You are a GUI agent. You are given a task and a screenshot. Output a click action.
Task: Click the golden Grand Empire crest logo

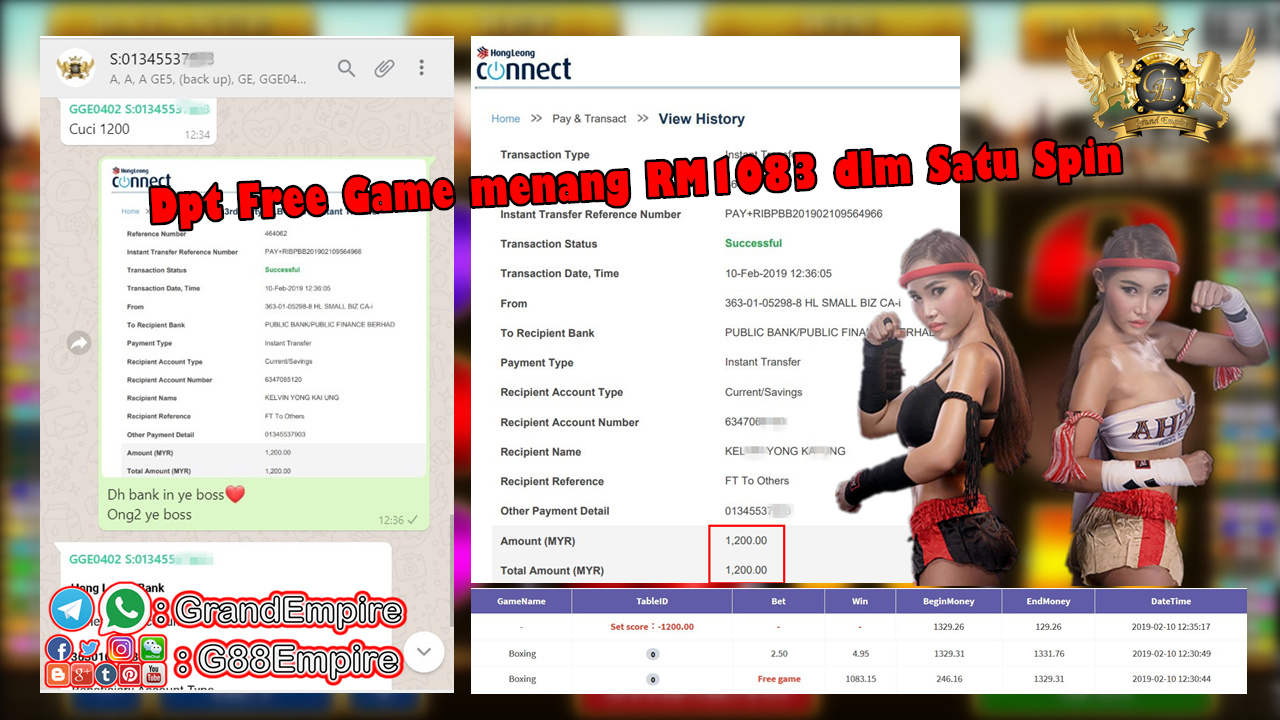(x=1159, y=85)
